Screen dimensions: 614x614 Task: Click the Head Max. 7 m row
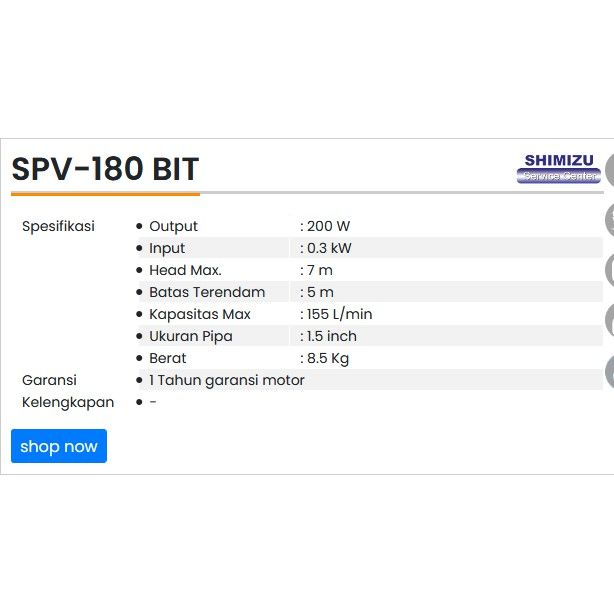tap(250, 270)
